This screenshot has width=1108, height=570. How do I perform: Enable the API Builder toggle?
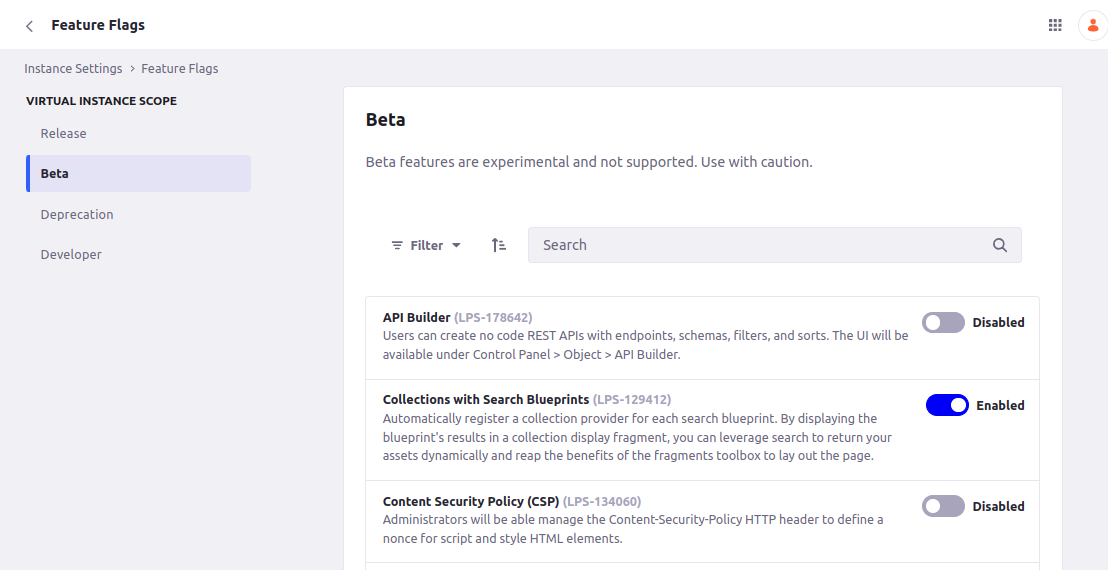click(943, 323)
